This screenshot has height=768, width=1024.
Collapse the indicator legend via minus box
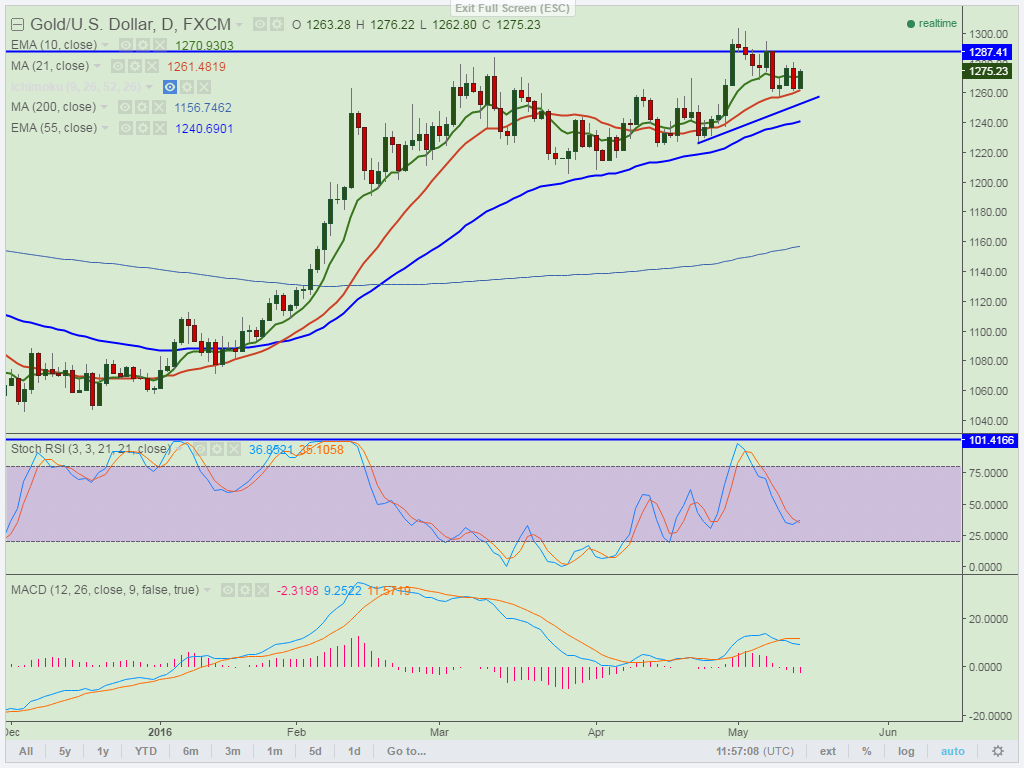(18, 25)
